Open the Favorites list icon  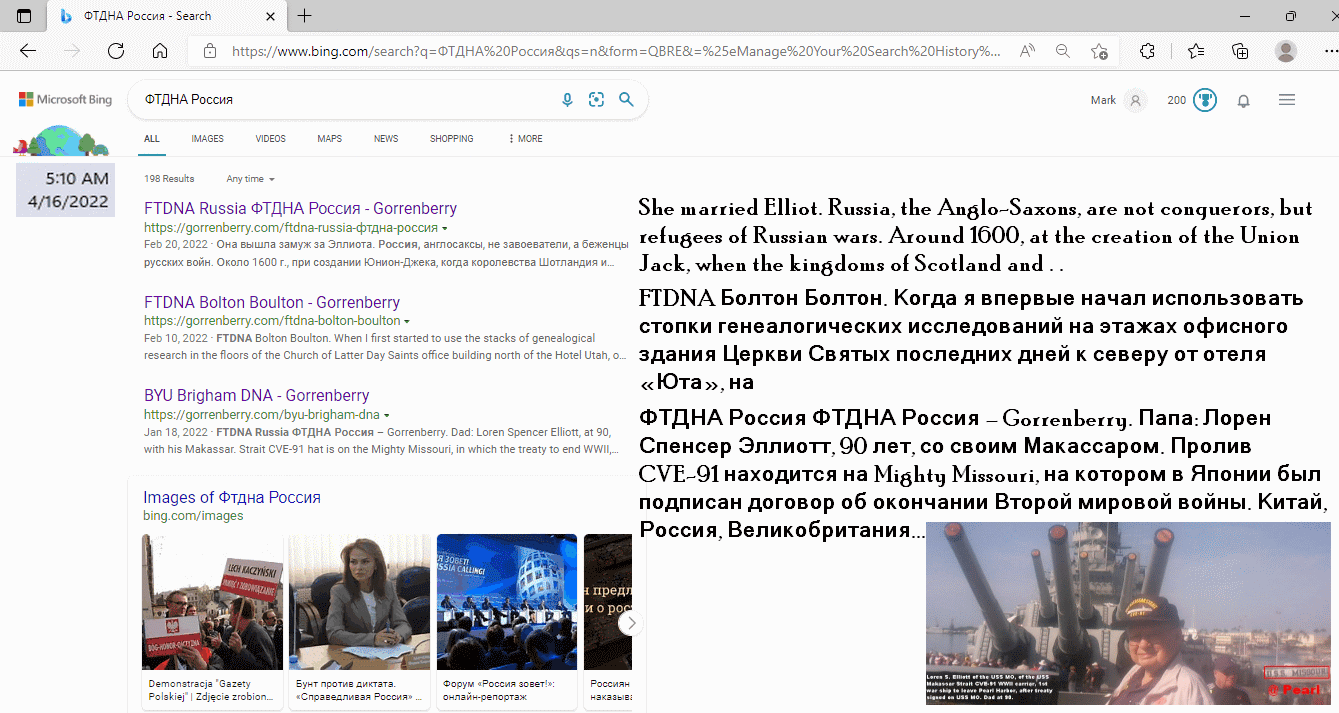pos(1196,51)
